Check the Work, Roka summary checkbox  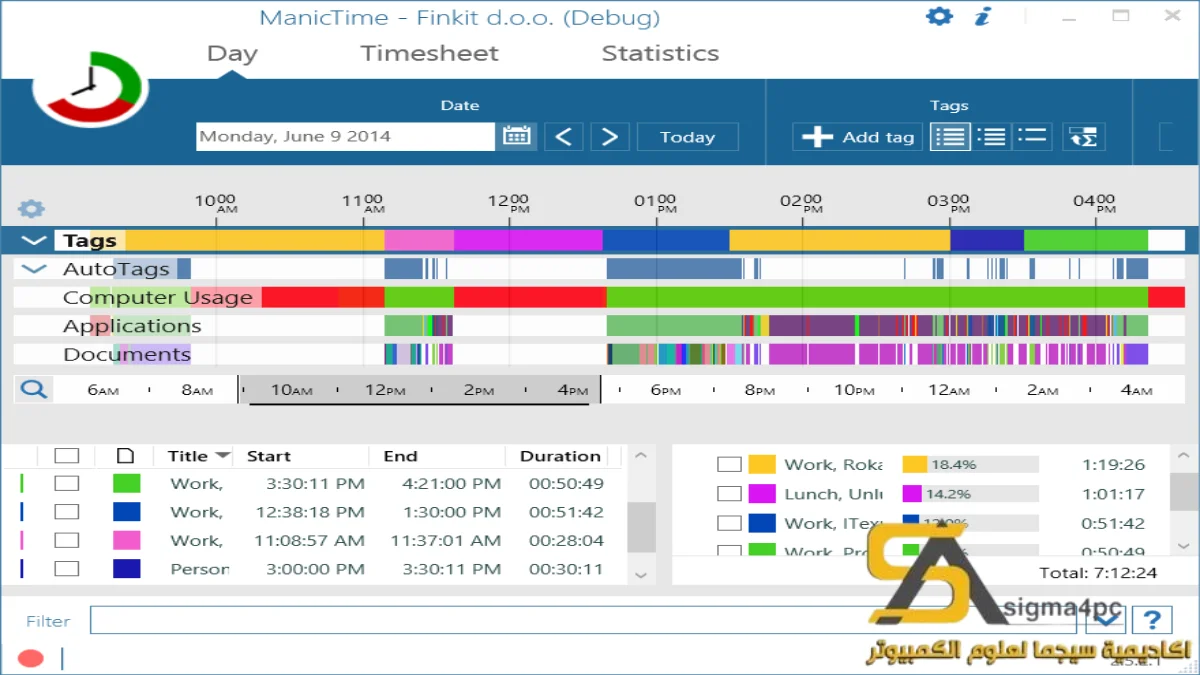coord(730,465)
